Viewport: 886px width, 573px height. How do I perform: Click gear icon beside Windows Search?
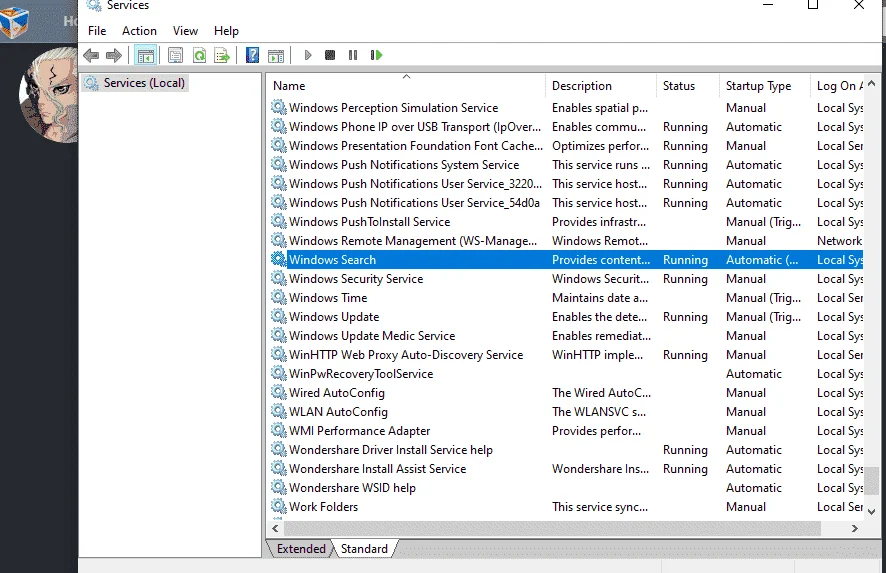[279, 259]
